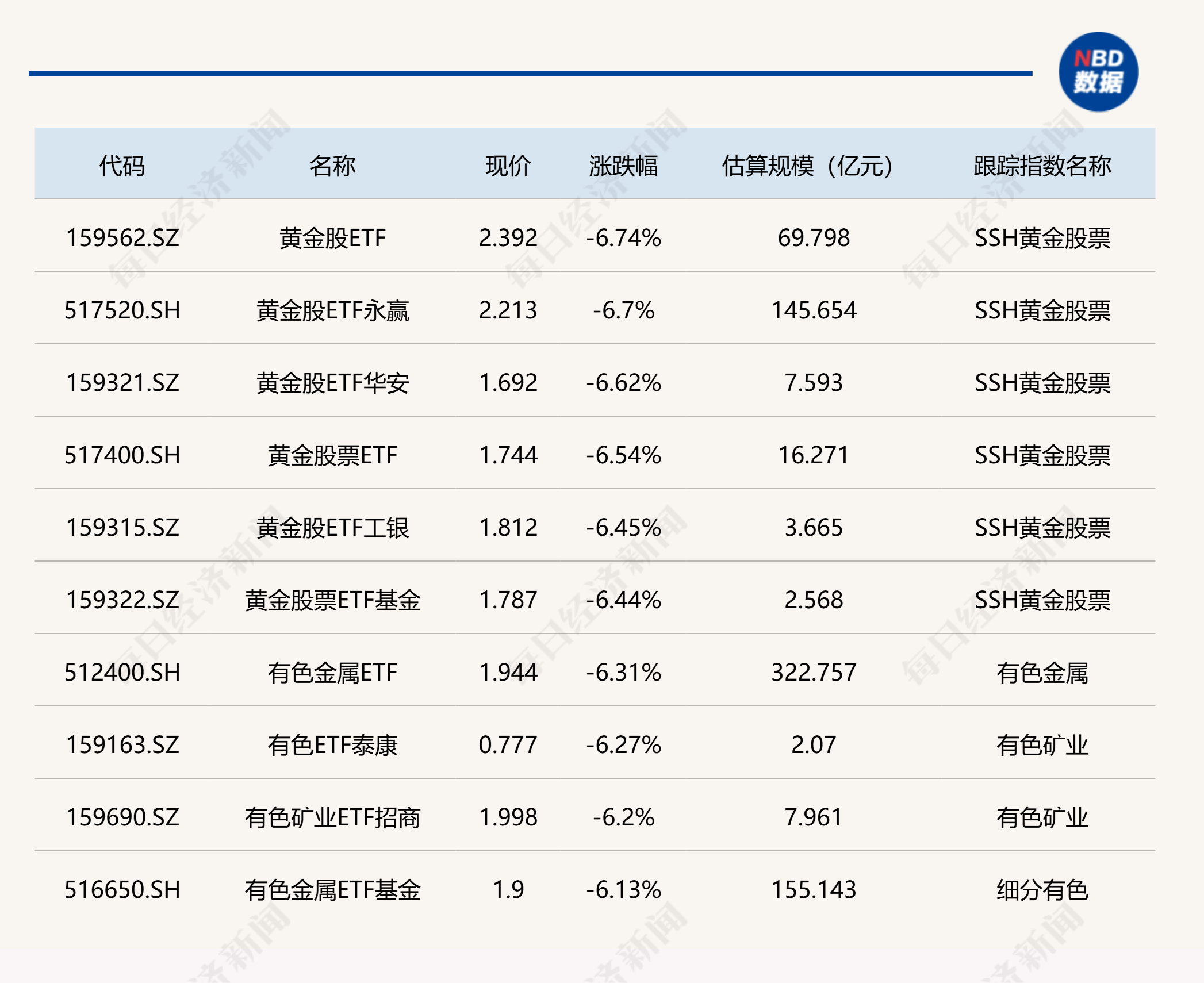Click the 名称 column header
Image resolution: width=1204 pixels, height=983 pixels.
coord(332,166)
